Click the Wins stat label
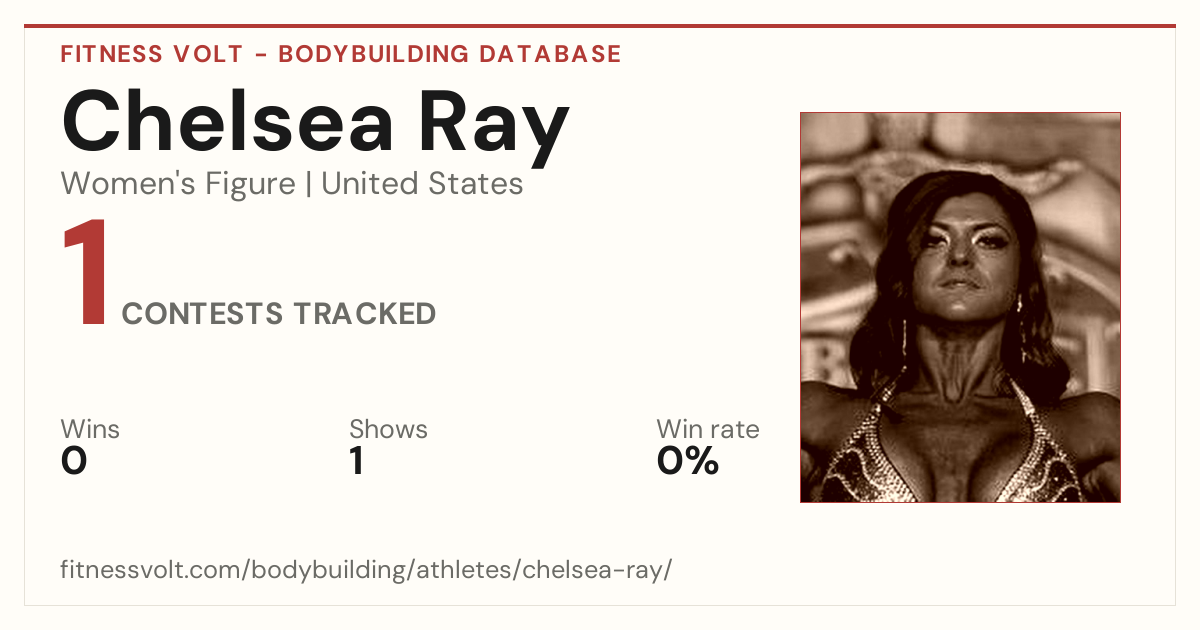Screen dimensions: 1200x630 click(90, 429)
